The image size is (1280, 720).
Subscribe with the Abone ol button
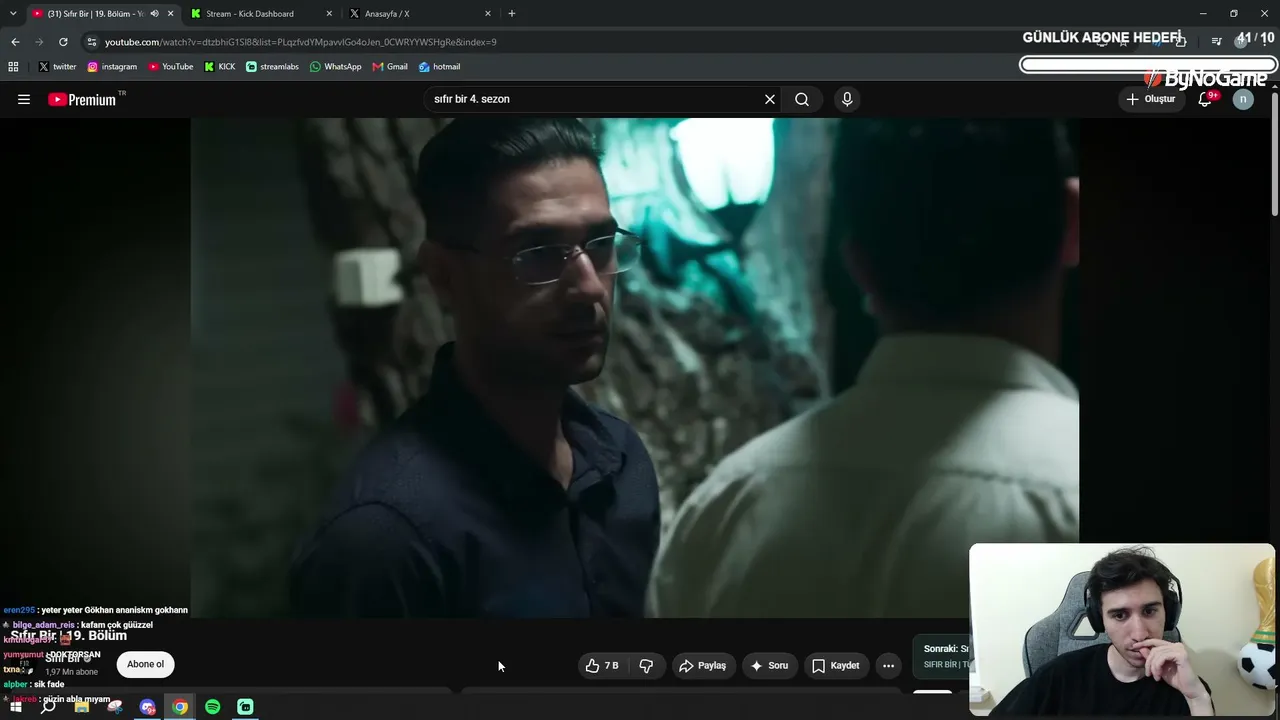145,664
